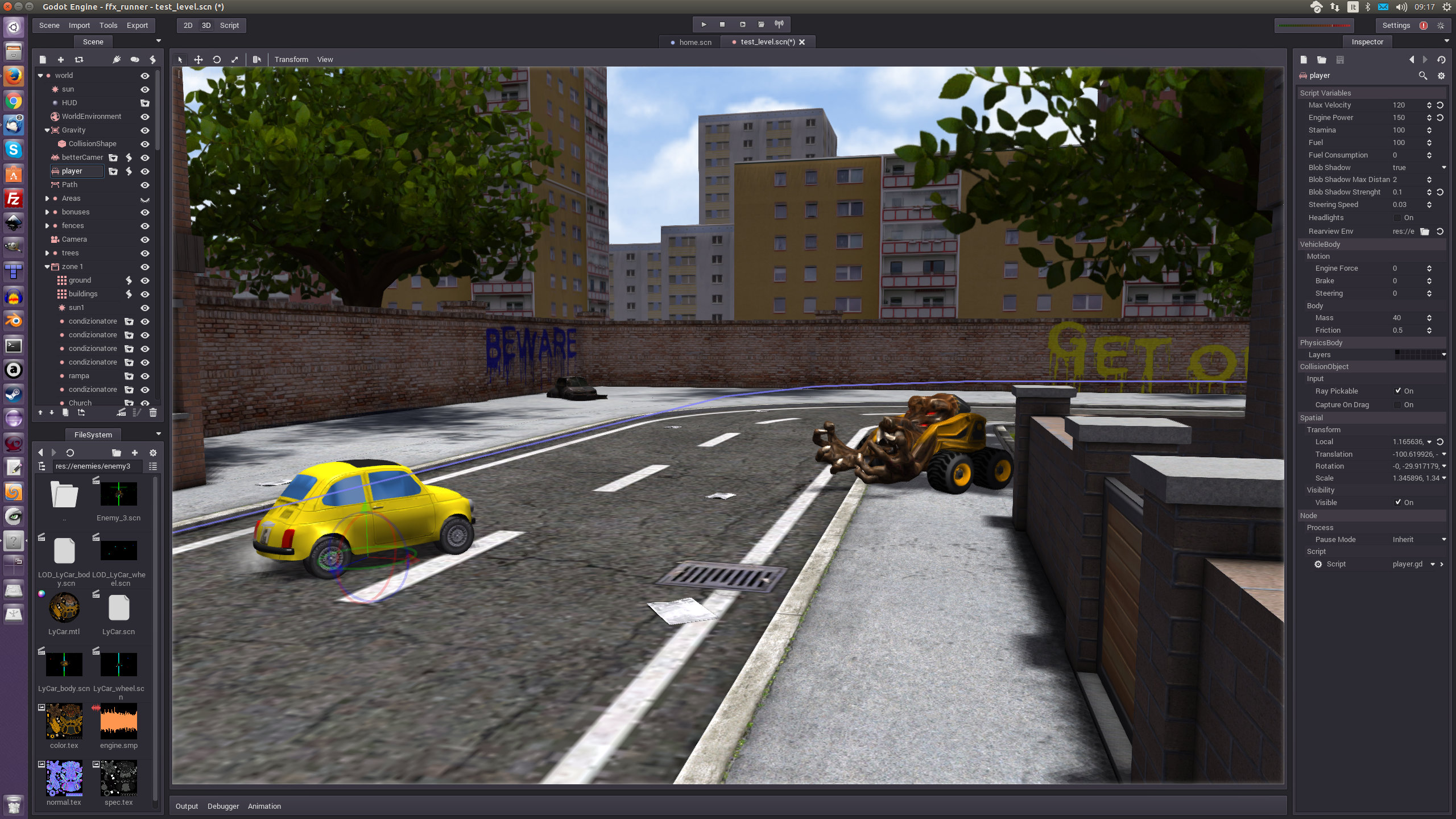Toggle visibility of the sun node

(x=147, y=89)
